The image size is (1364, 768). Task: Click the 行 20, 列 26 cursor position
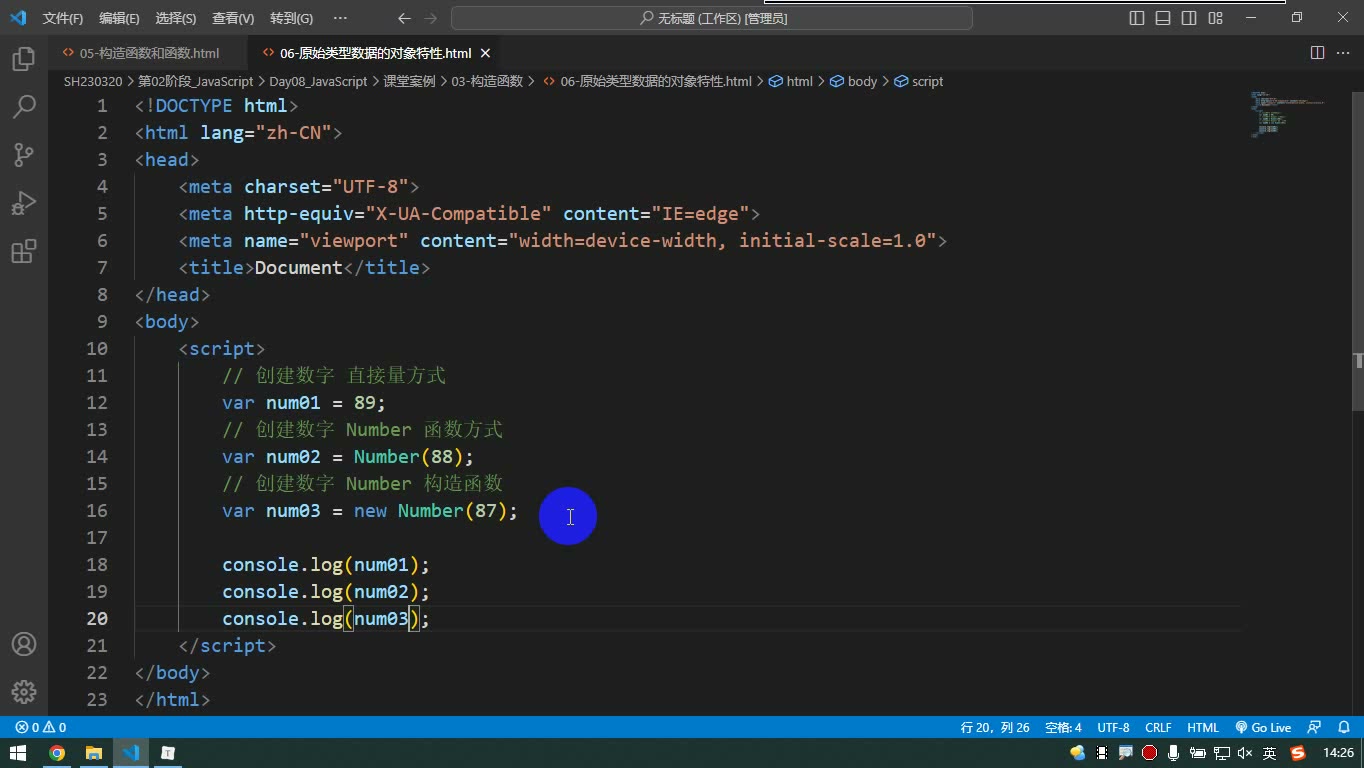tap(995, 728)
